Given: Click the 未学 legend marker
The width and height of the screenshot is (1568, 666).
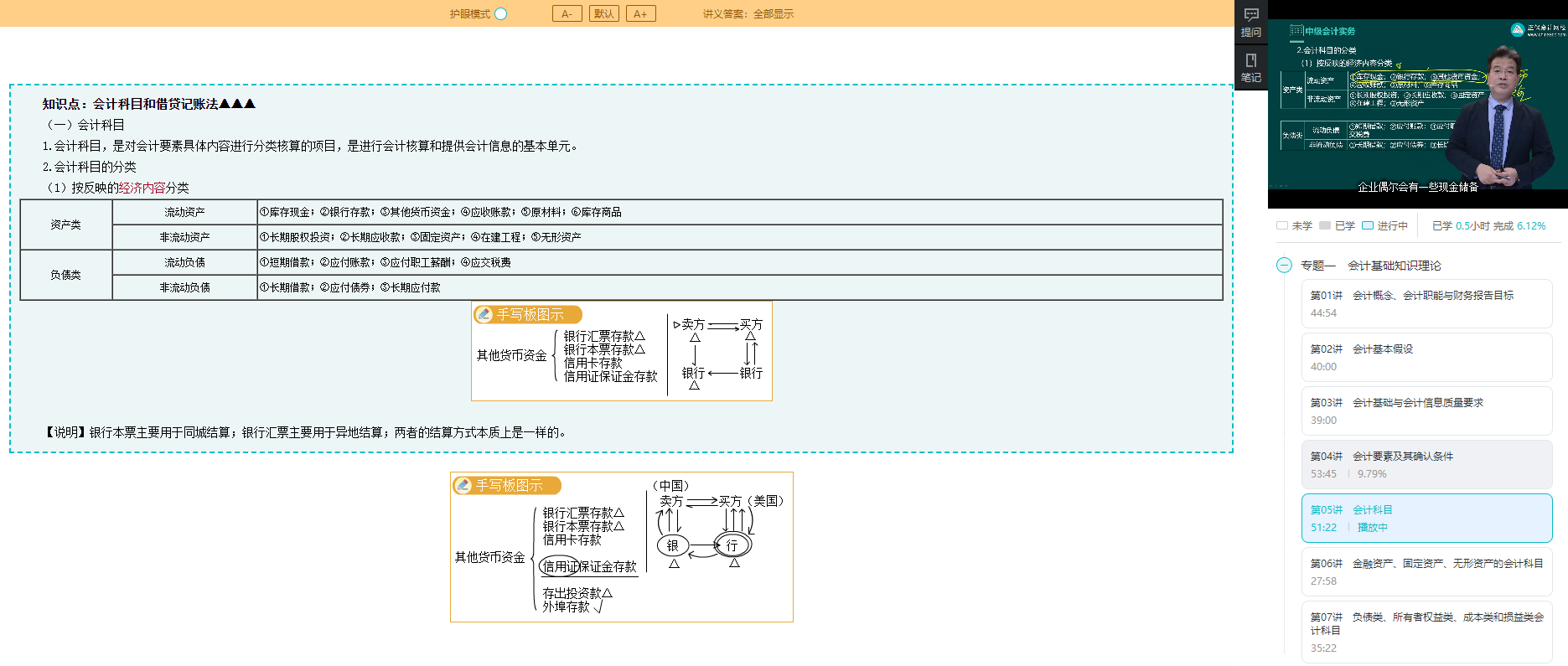Looking at the screenshot, I should coord(1281,225).
